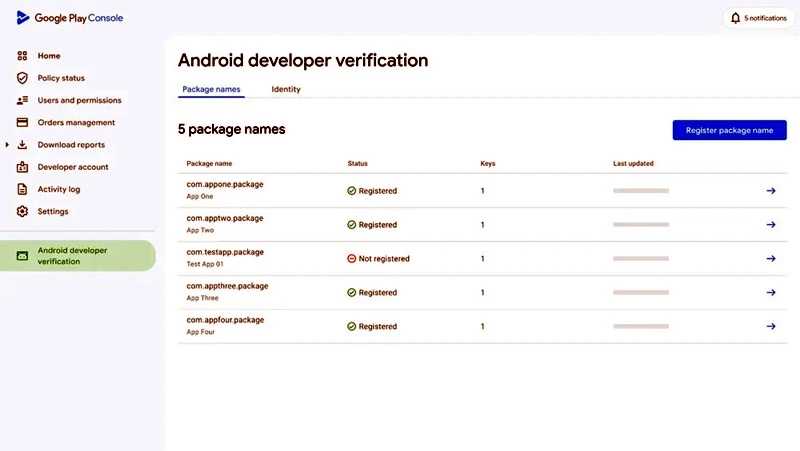The image size is (800, 451).
Task: Open the 5 notifications button
Action: tap(759, 18)
